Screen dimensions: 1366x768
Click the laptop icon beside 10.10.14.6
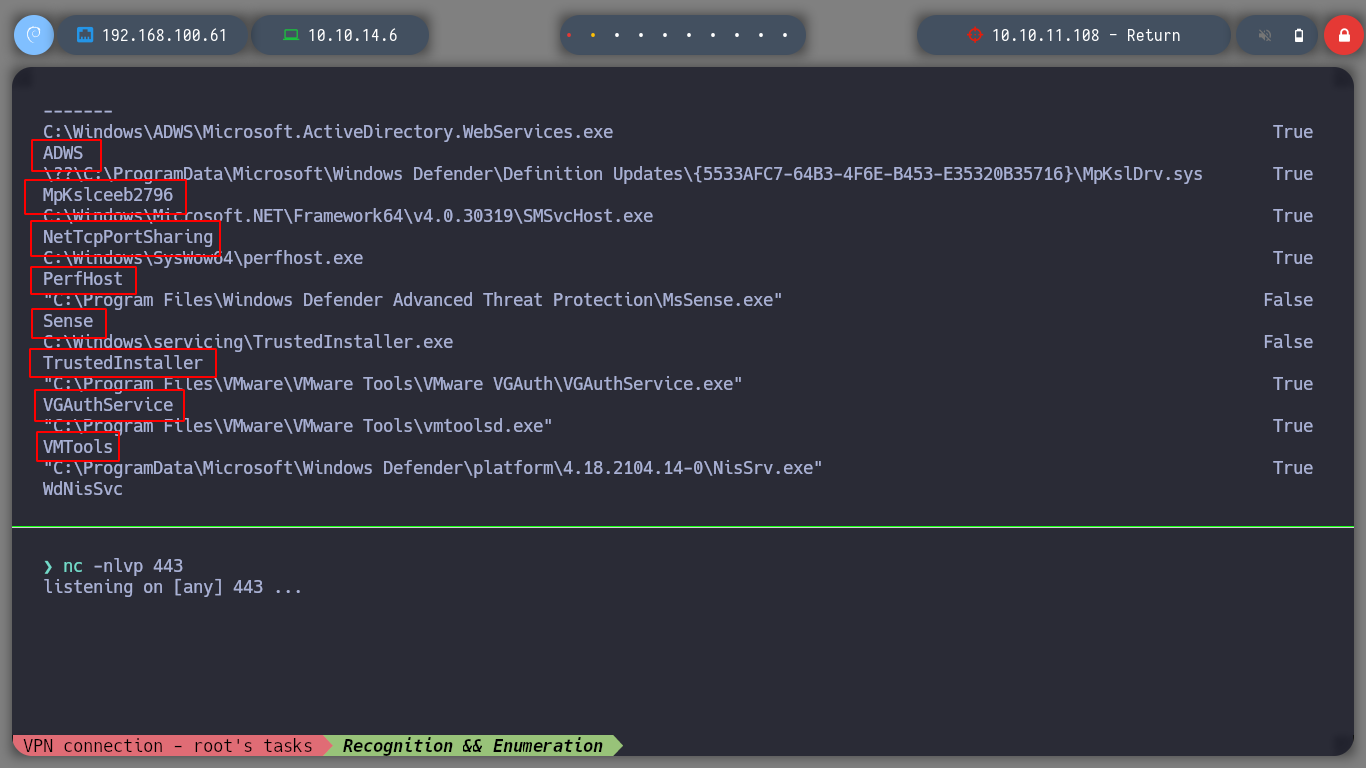click(x=291, y=35)
